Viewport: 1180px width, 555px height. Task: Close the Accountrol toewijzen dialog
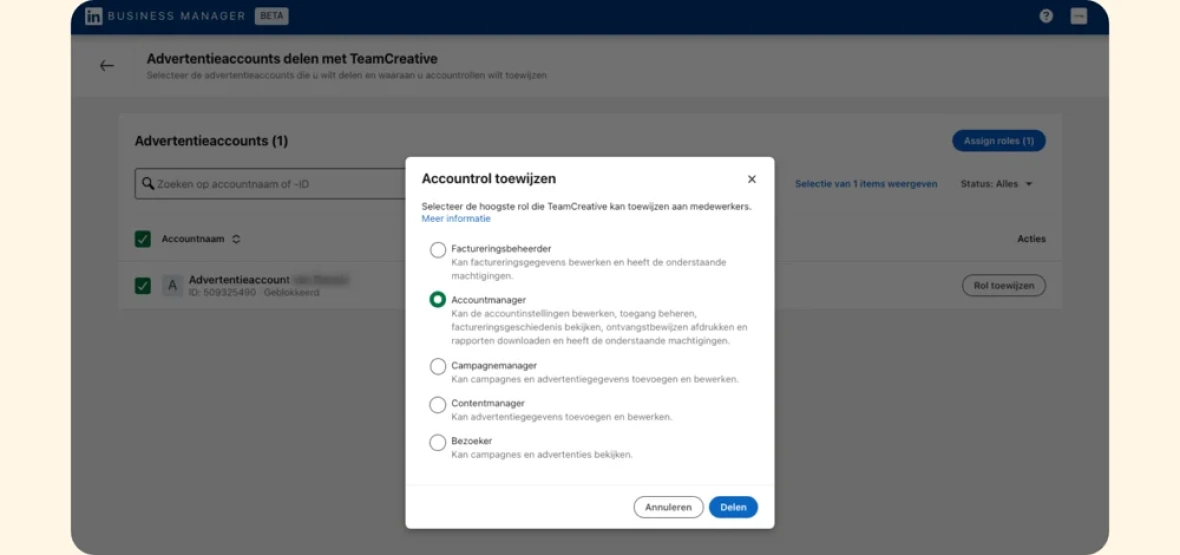(751, 179)
